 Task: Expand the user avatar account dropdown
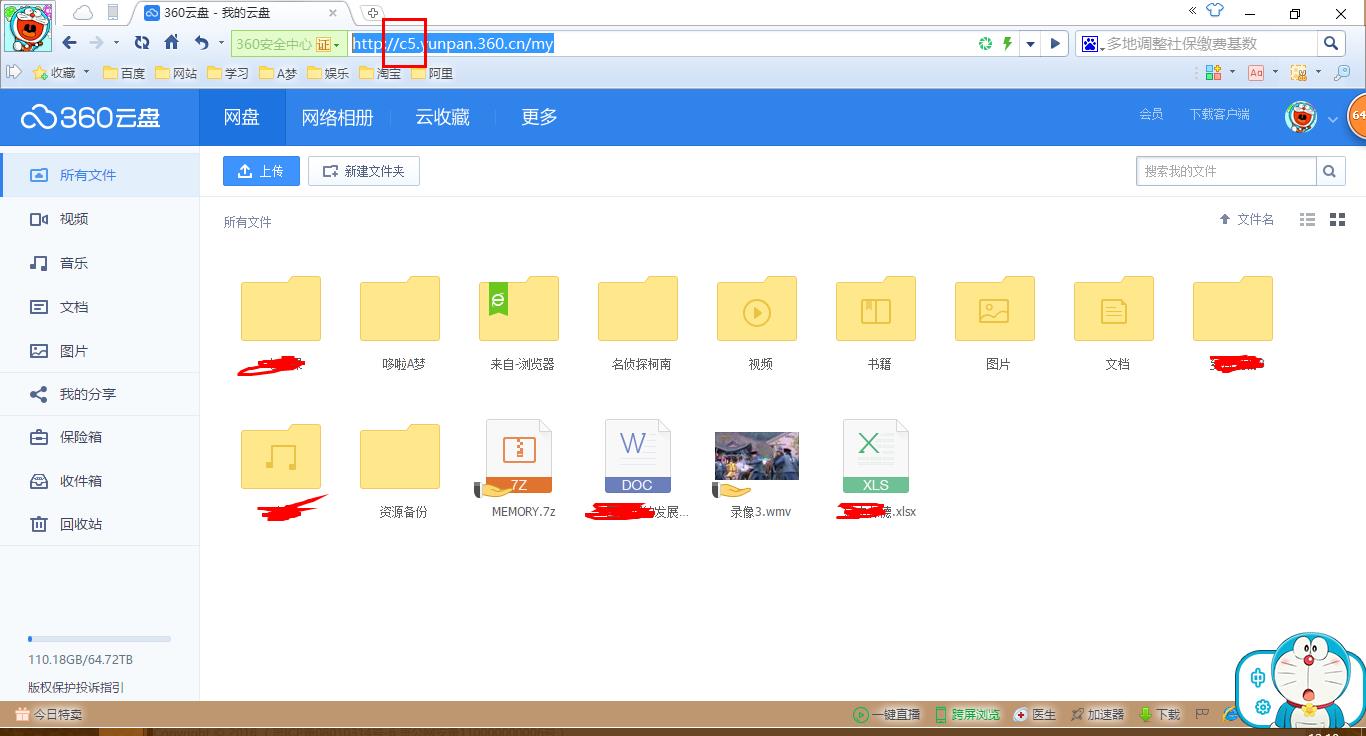point(1332,119)
